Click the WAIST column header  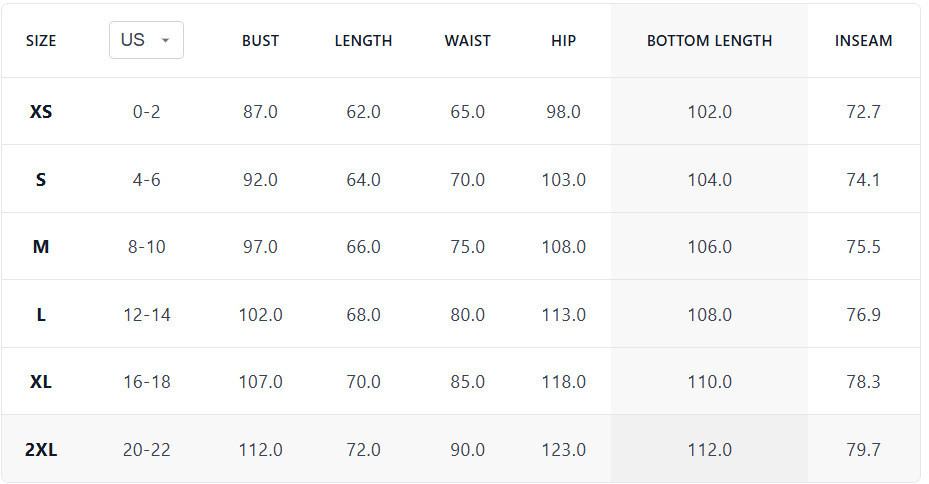coord(468,41)
